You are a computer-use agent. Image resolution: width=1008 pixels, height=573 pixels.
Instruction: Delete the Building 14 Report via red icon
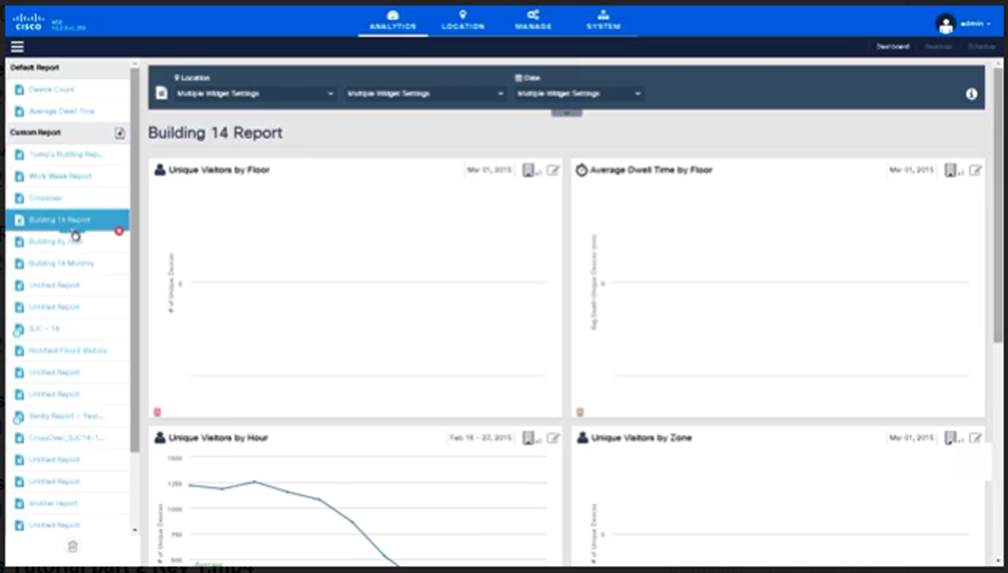(119, 231)
